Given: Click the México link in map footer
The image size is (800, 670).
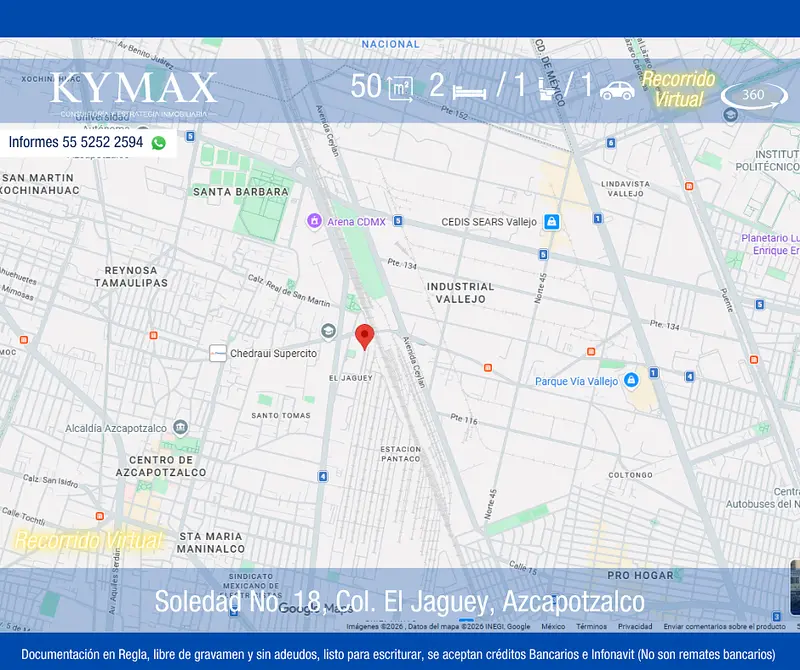Looking at the screenshot, I should point(553,626).
